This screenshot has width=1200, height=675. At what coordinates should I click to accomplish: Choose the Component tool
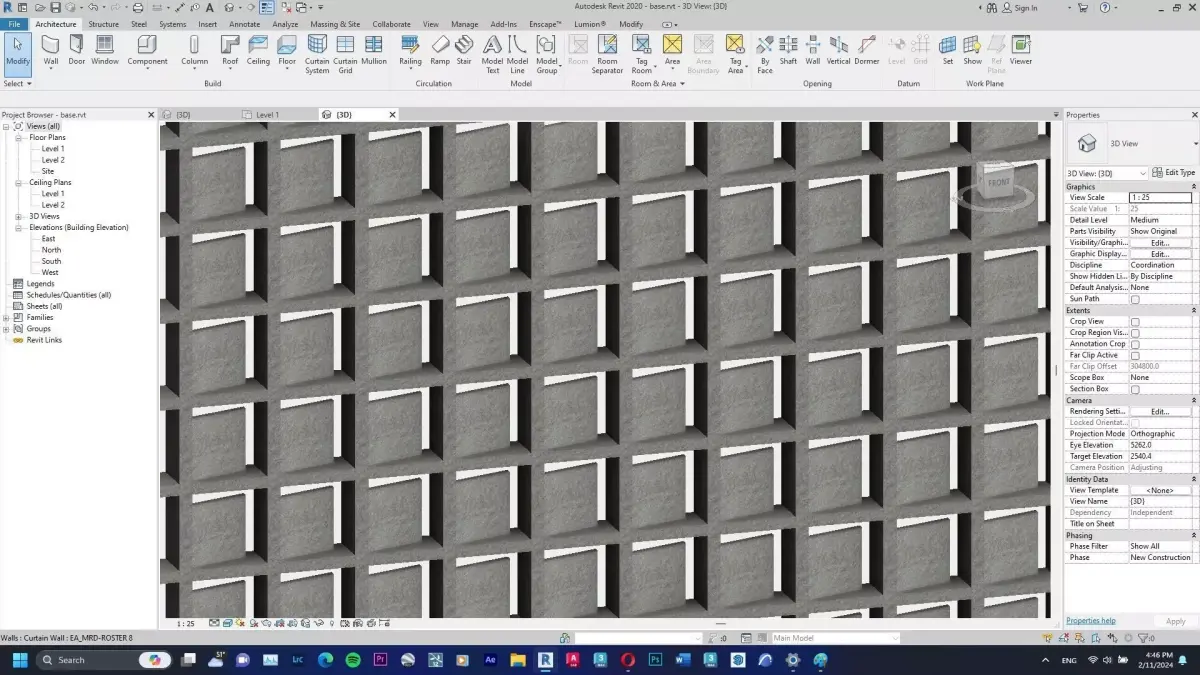[x=147, y=50]
